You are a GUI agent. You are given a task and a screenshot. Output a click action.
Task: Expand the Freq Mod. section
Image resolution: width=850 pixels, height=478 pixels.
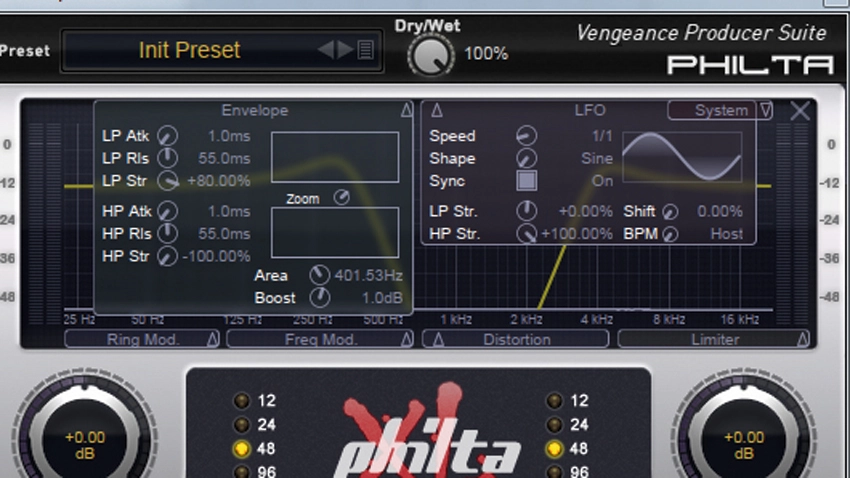click(320, 339)
